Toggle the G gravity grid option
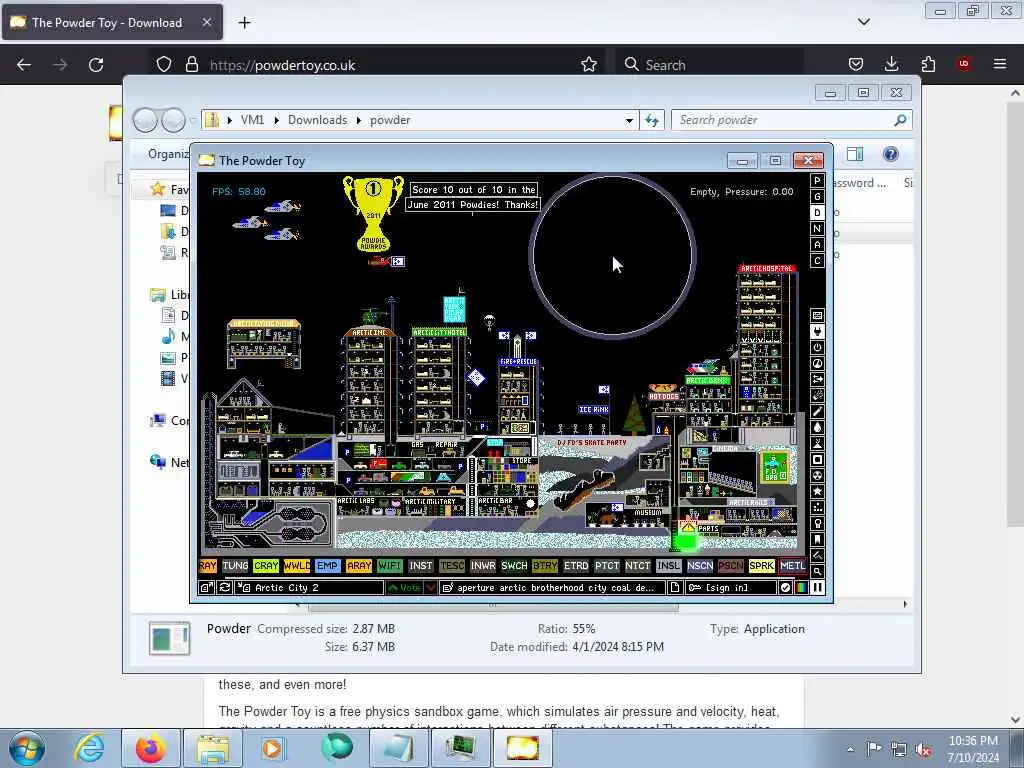The height and width of the screenshot is (768, 1024). pos(817,197)
